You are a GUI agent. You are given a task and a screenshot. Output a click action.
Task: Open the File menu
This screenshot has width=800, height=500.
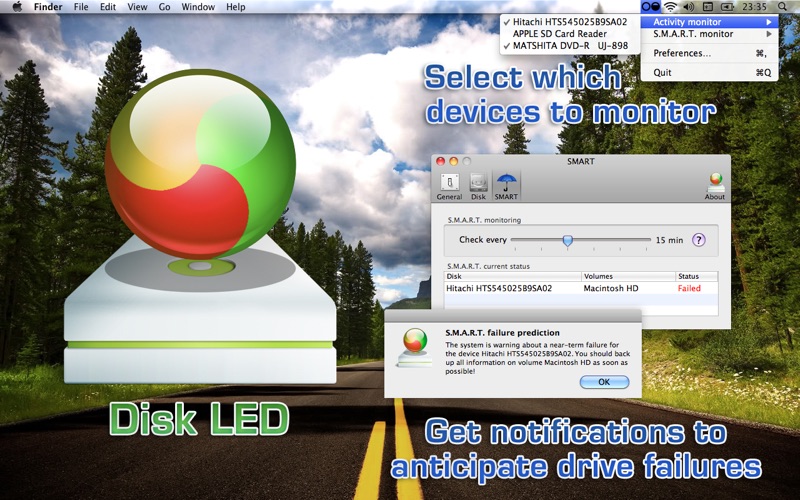point(81,7)
